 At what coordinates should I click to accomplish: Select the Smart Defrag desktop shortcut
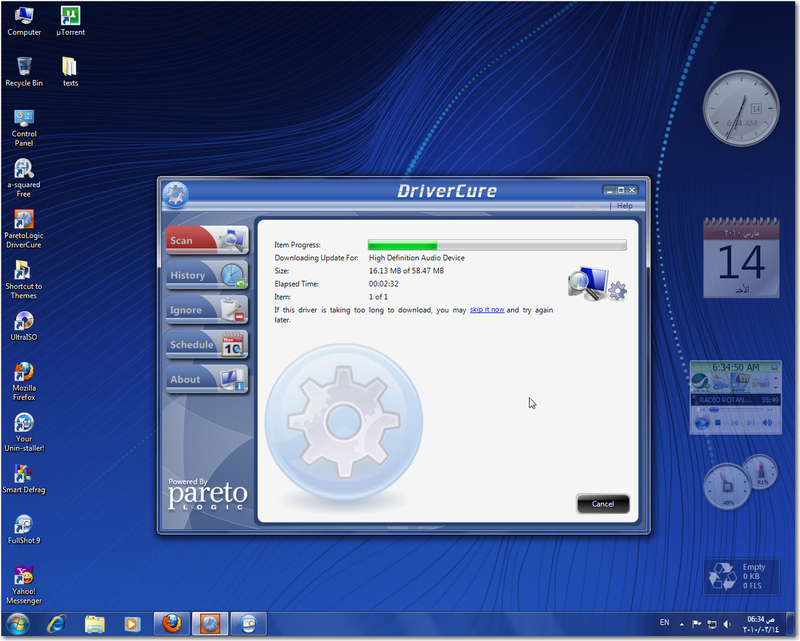click(x=23, y=479)
